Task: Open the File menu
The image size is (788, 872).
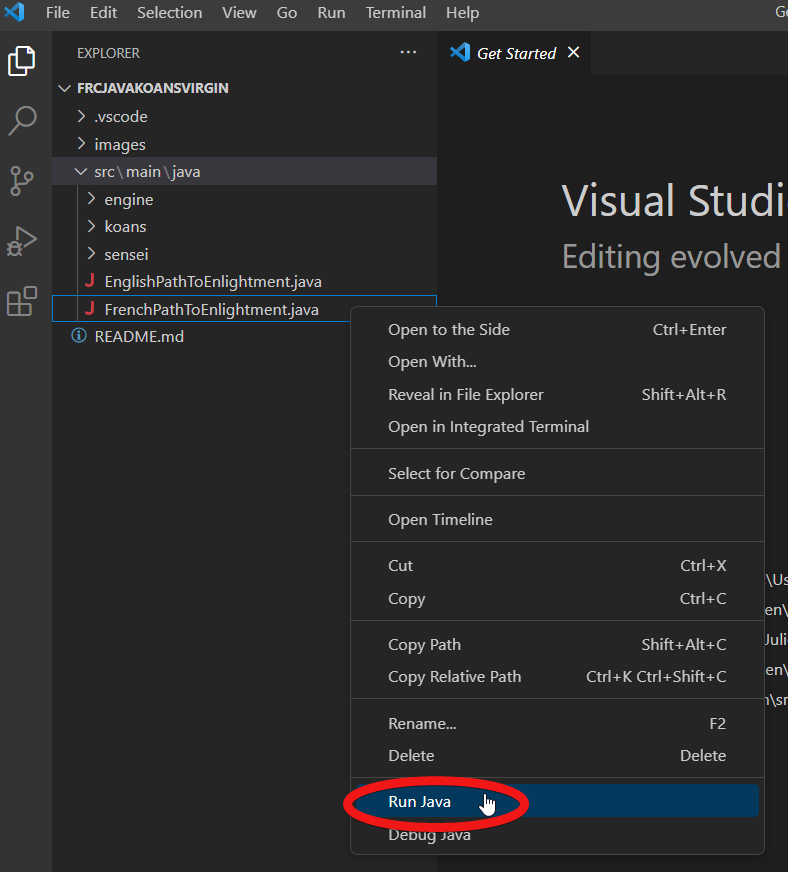Action: point(58,12)
